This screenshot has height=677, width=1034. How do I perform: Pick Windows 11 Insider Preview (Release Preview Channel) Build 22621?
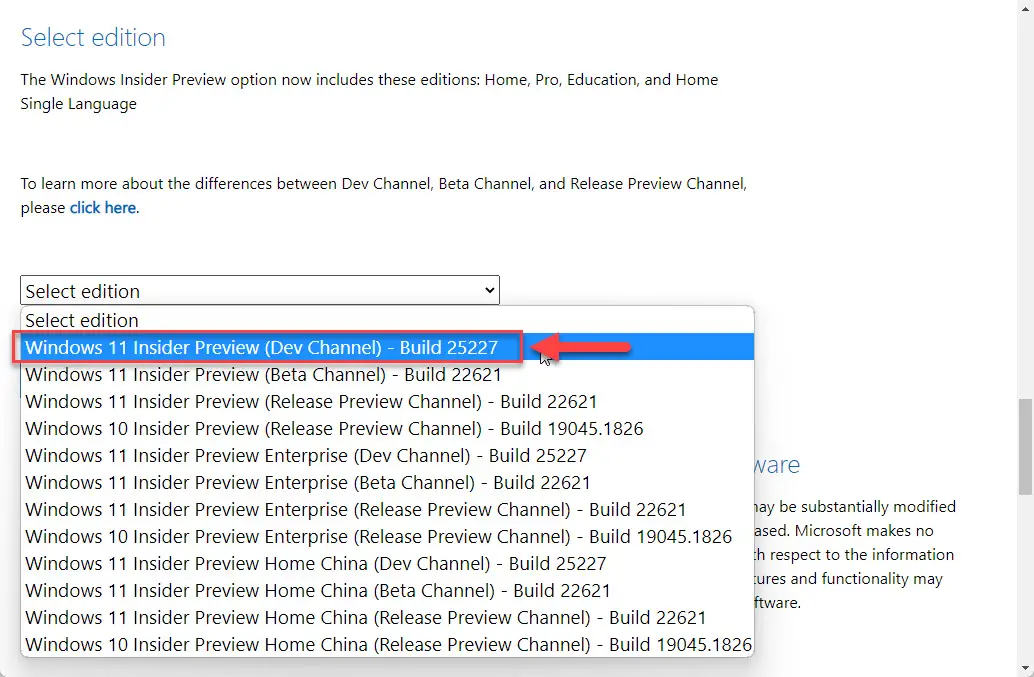(x=387, y=401)
